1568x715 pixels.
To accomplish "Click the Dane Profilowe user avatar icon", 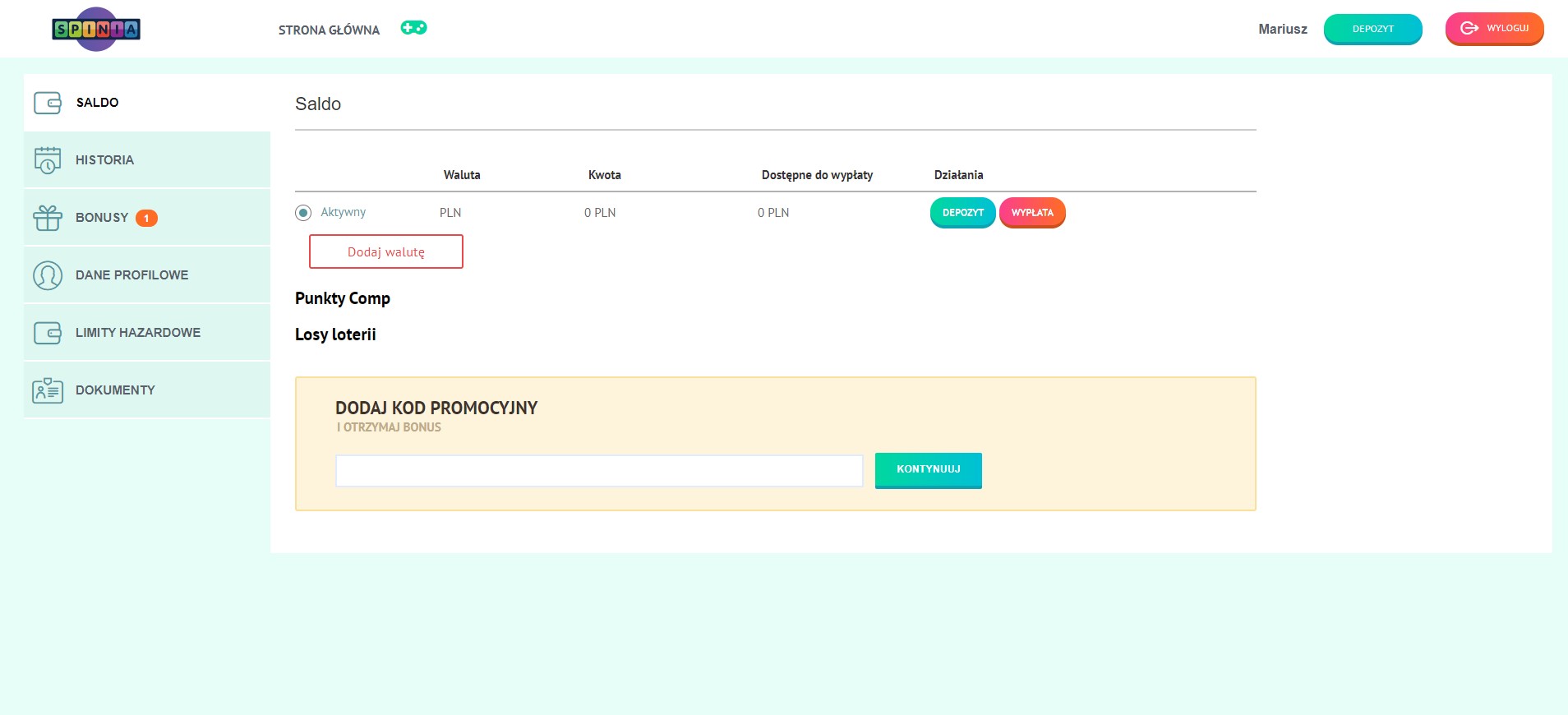I will coord(48,275).
